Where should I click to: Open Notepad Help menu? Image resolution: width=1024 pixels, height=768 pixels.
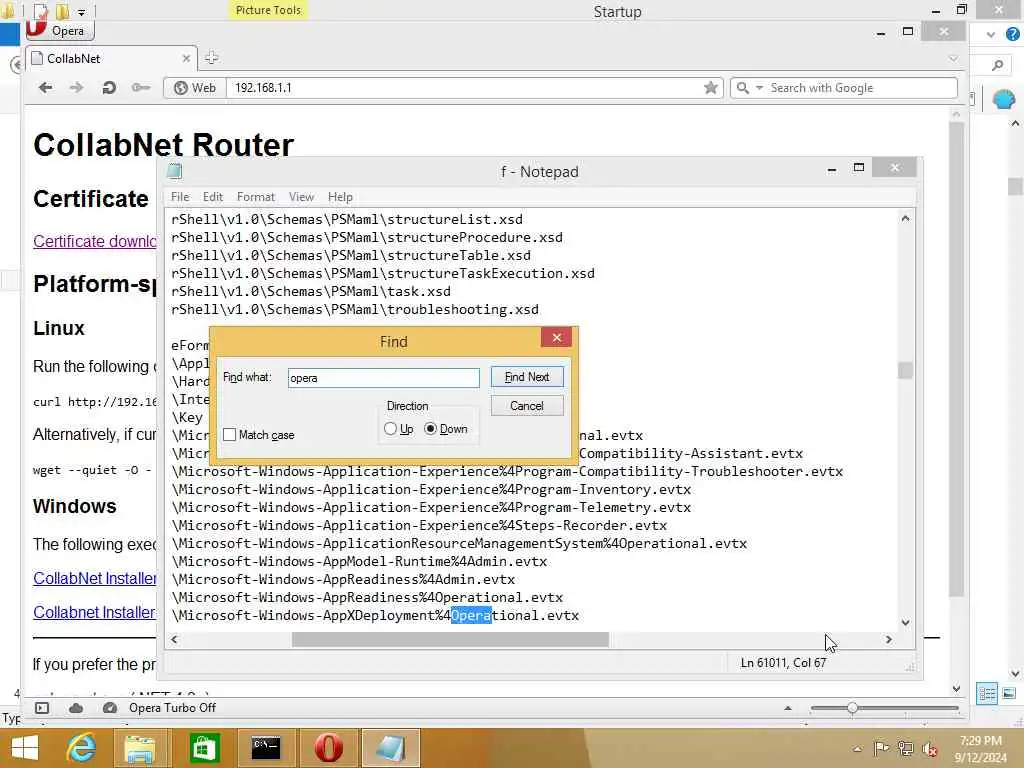pyautogui.click(x=340, y=197)
